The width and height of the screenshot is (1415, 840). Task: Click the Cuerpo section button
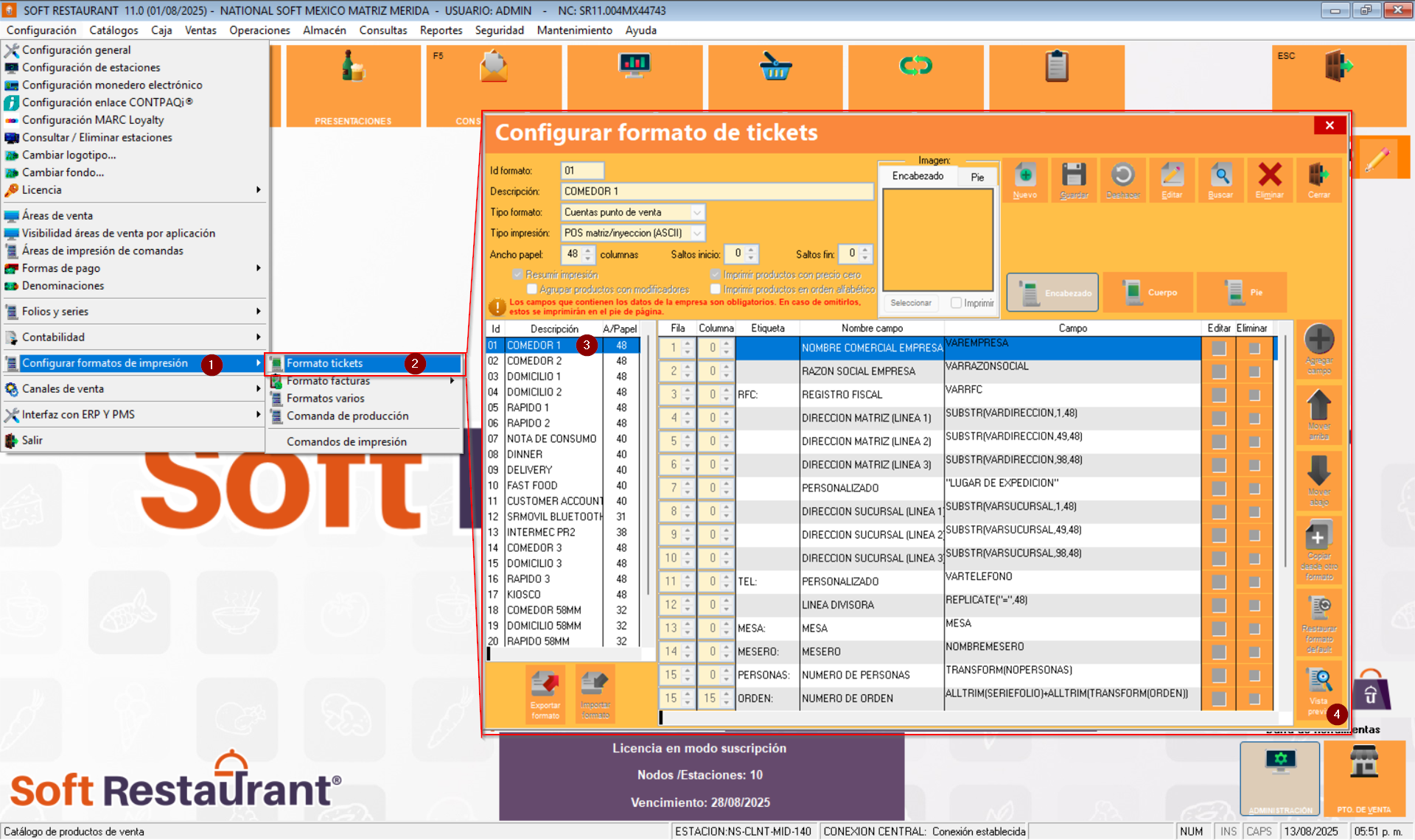(1147, 293)
